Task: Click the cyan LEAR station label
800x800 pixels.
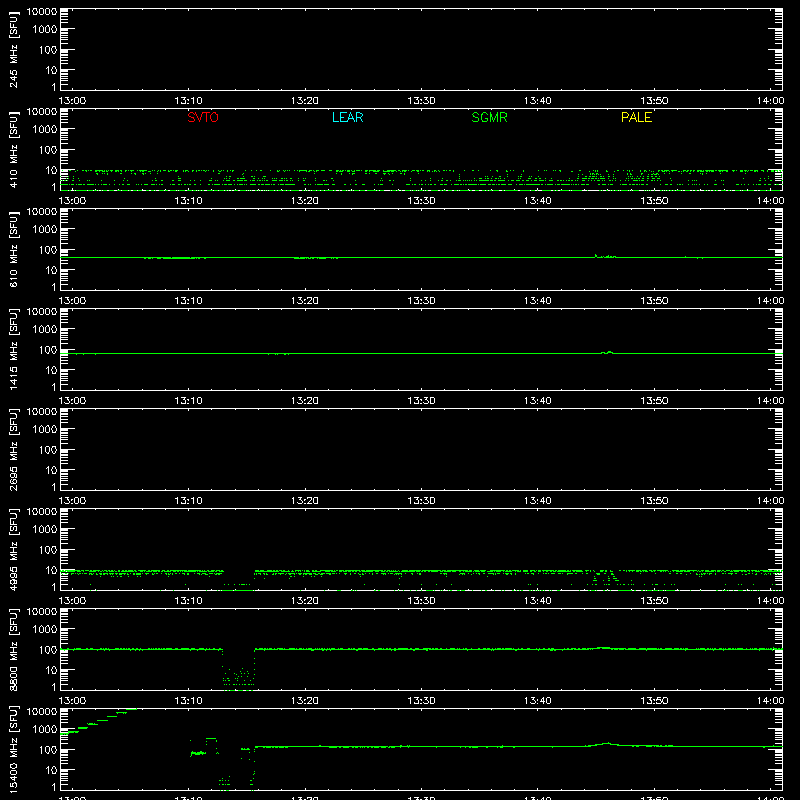Action: coord(347,117)
